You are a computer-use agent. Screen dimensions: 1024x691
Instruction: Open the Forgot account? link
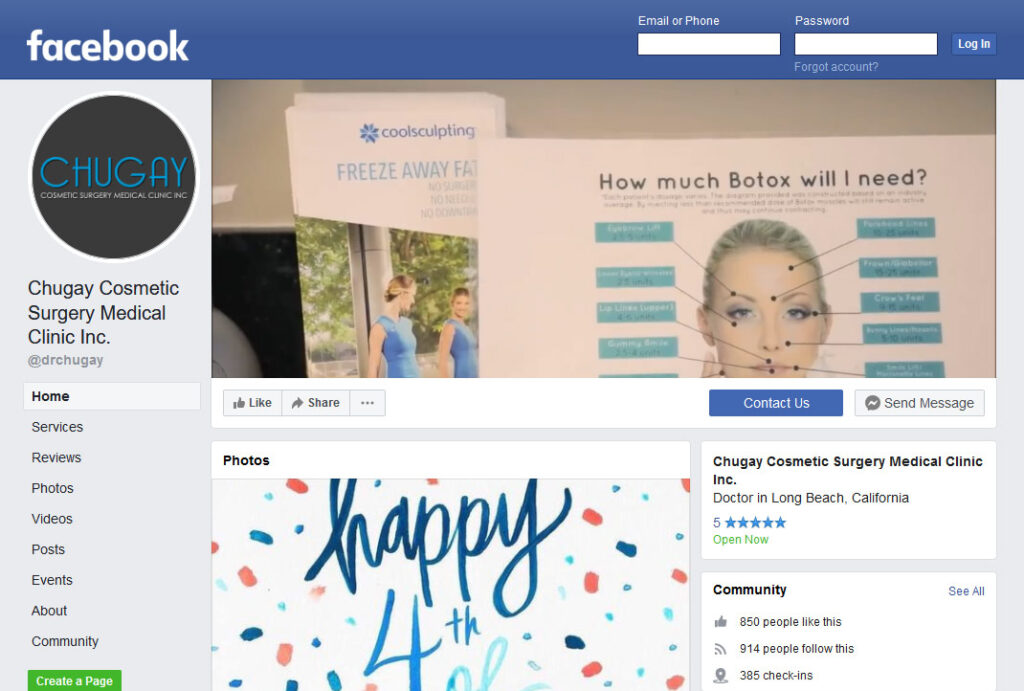(x=836, y=67)
